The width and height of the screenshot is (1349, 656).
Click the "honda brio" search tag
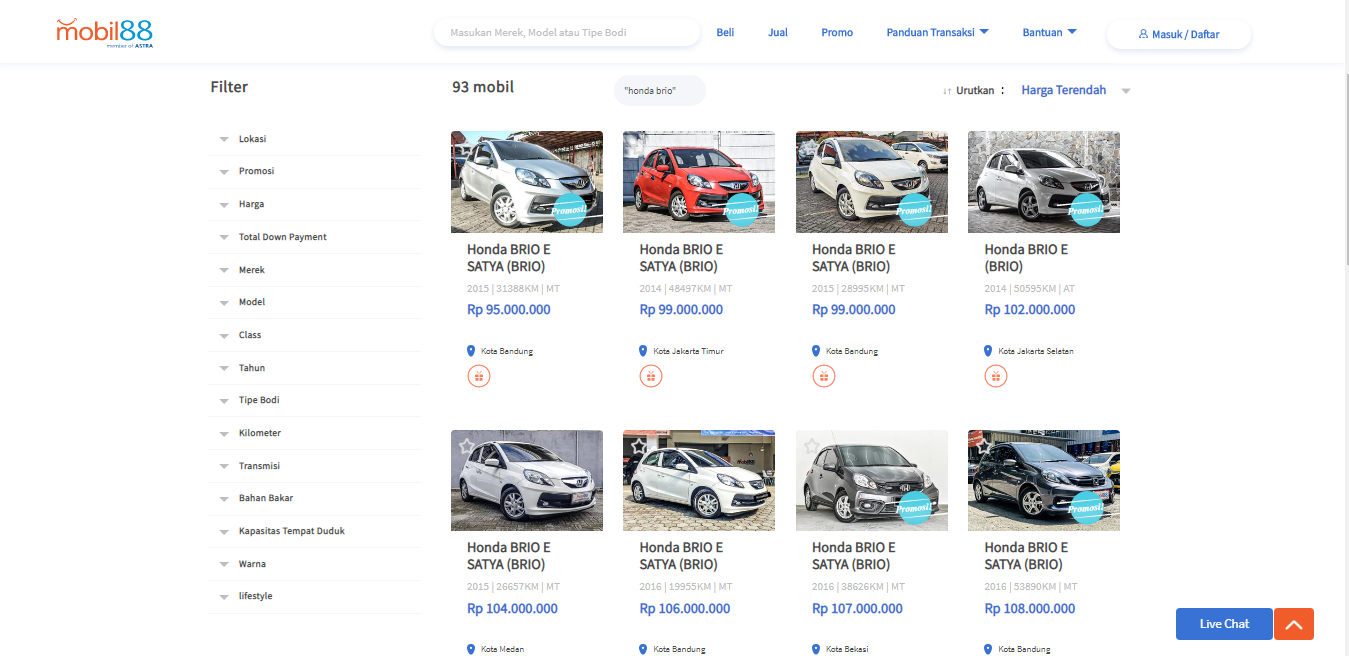click(660, 90)
